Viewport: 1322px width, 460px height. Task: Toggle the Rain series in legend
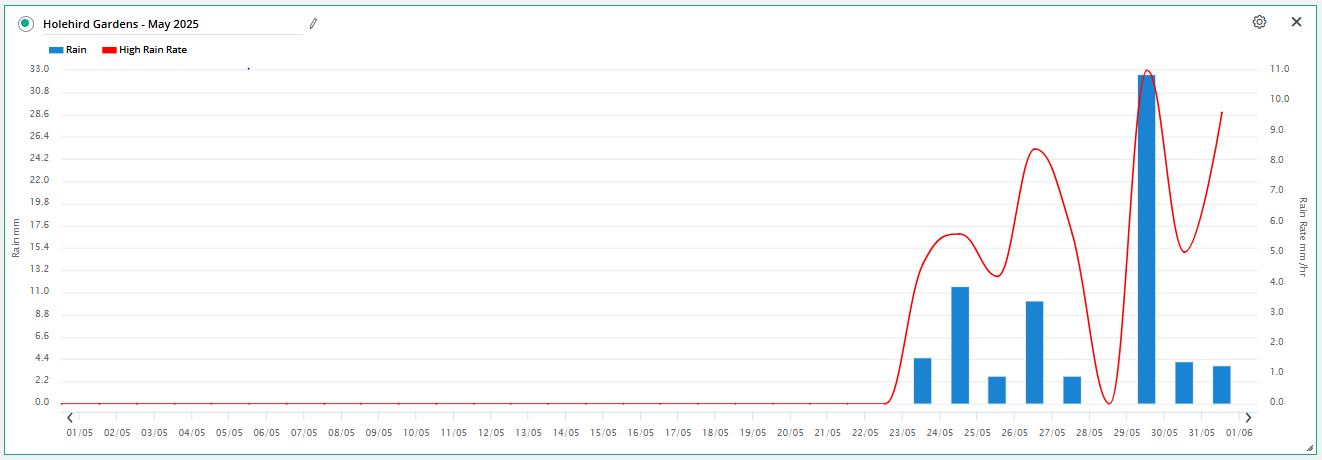point(67,49)
